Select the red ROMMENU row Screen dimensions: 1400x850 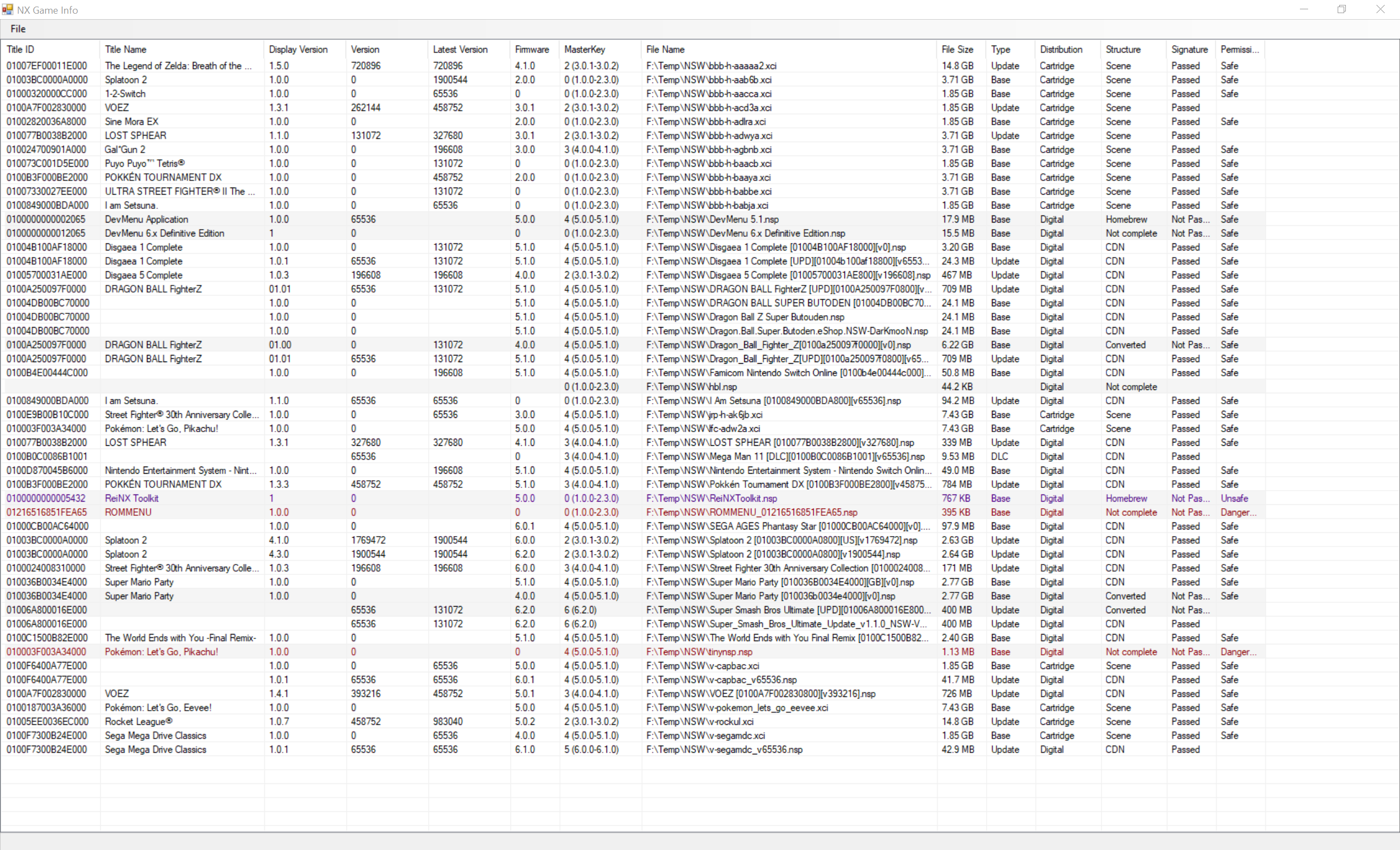[128, 512]
